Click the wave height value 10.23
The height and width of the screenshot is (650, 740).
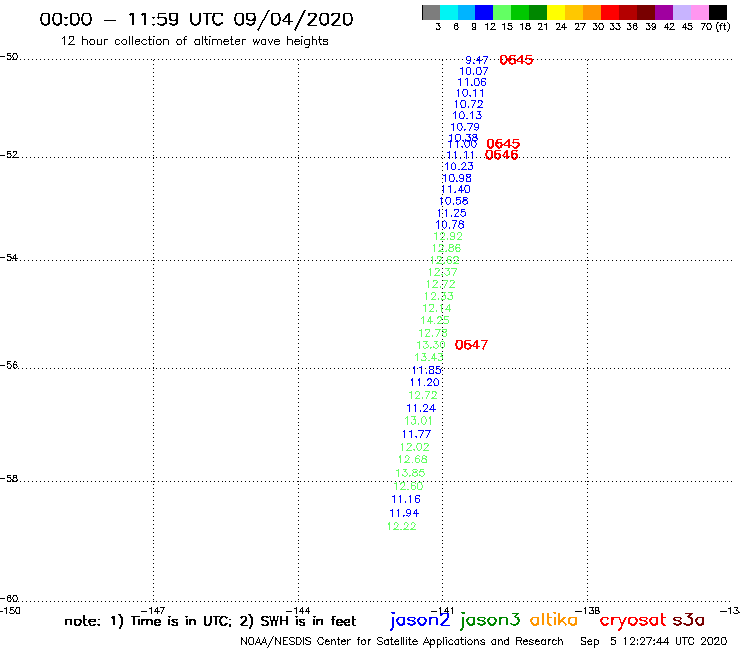pyautogui.click(x=459, y=167)
